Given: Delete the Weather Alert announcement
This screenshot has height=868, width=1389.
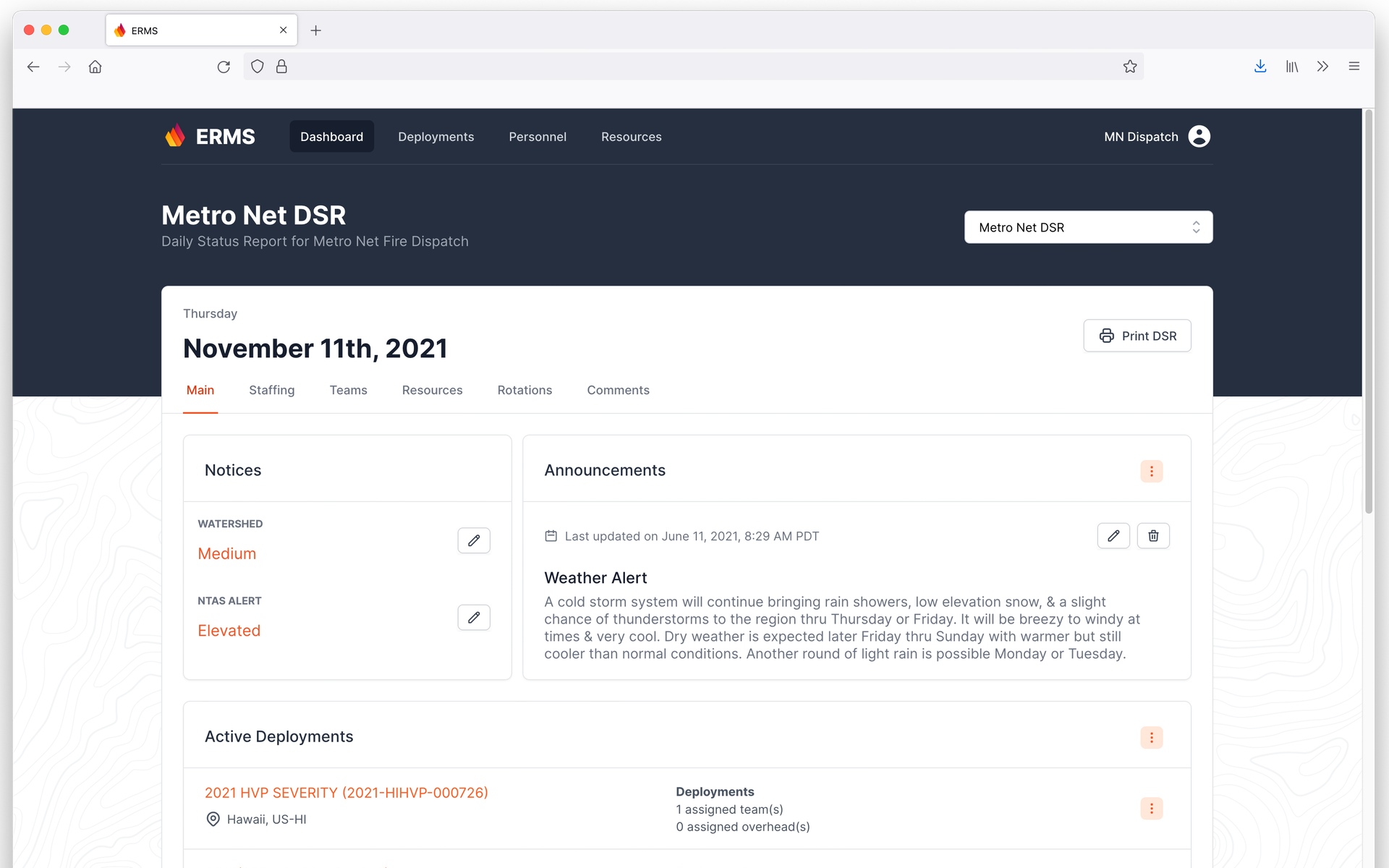Looking at the screenshot, I should [x=1153, y=536].
